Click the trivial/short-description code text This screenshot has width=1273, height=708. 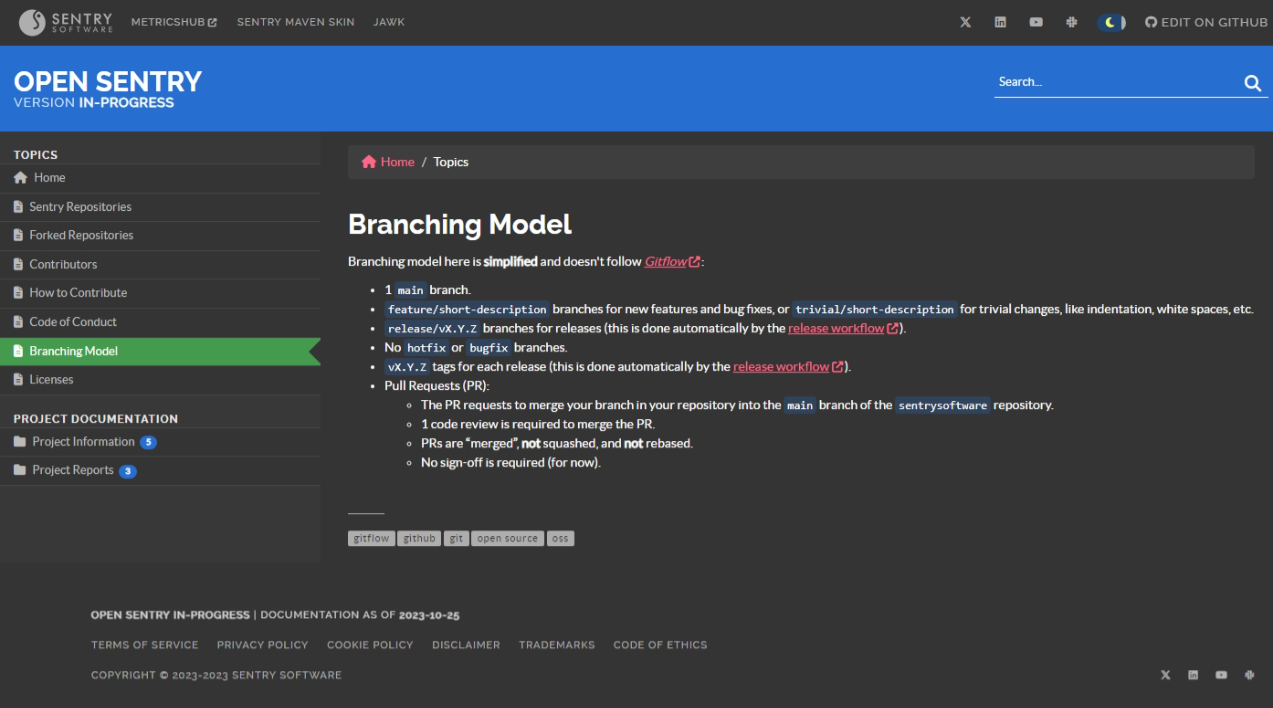click(875, 309)
